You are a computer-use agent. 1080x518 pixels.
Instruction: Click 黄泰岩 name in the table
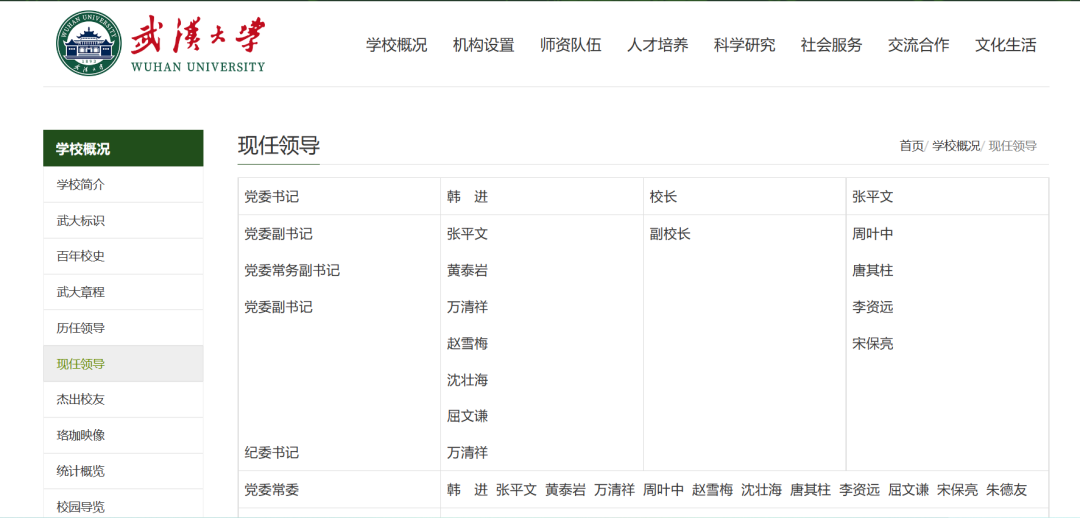click(467, 271)
